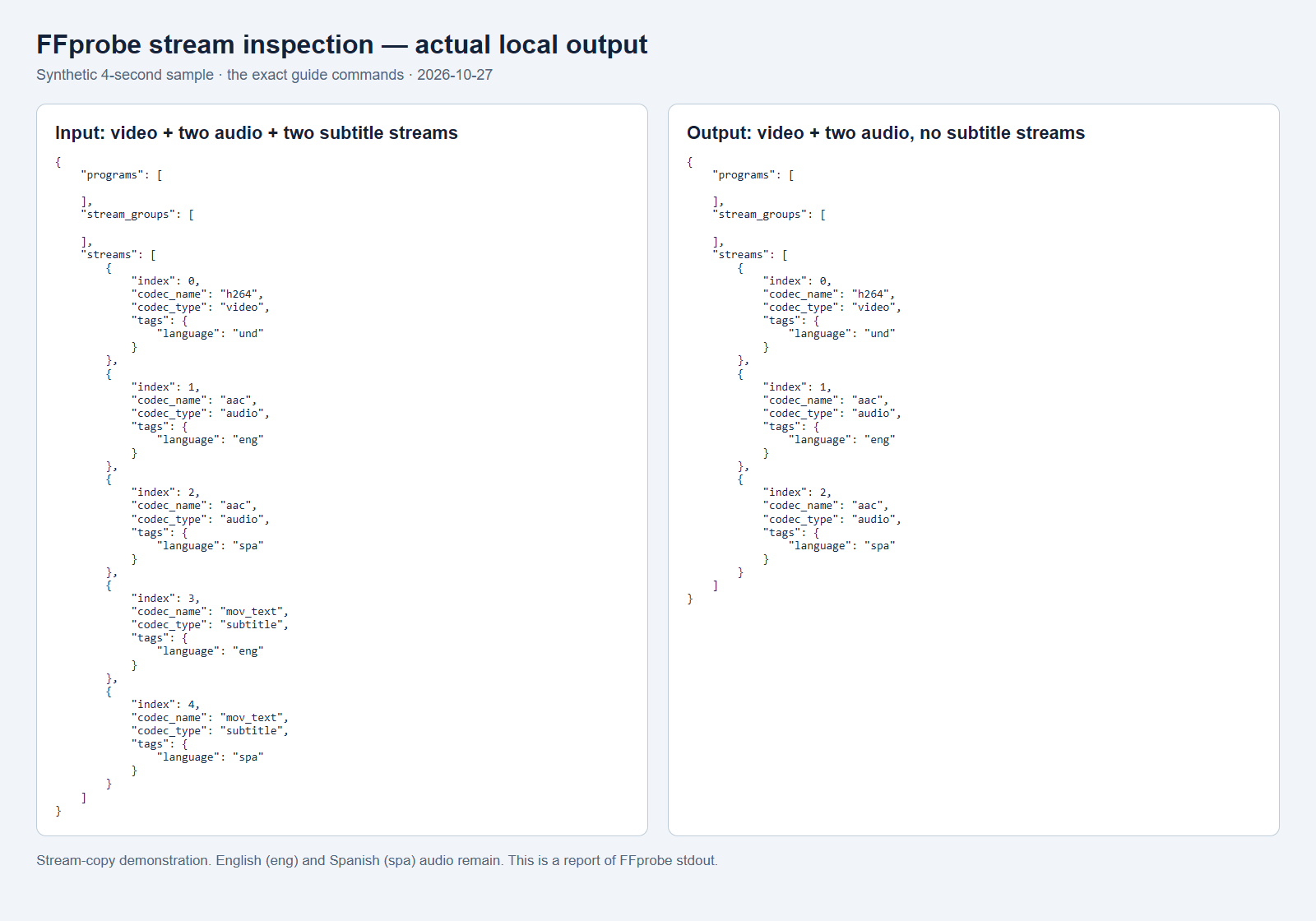This screenshot has height=921, width=1316.
Task: Click "language": "spa" under index 4
Action: [211, 757]
